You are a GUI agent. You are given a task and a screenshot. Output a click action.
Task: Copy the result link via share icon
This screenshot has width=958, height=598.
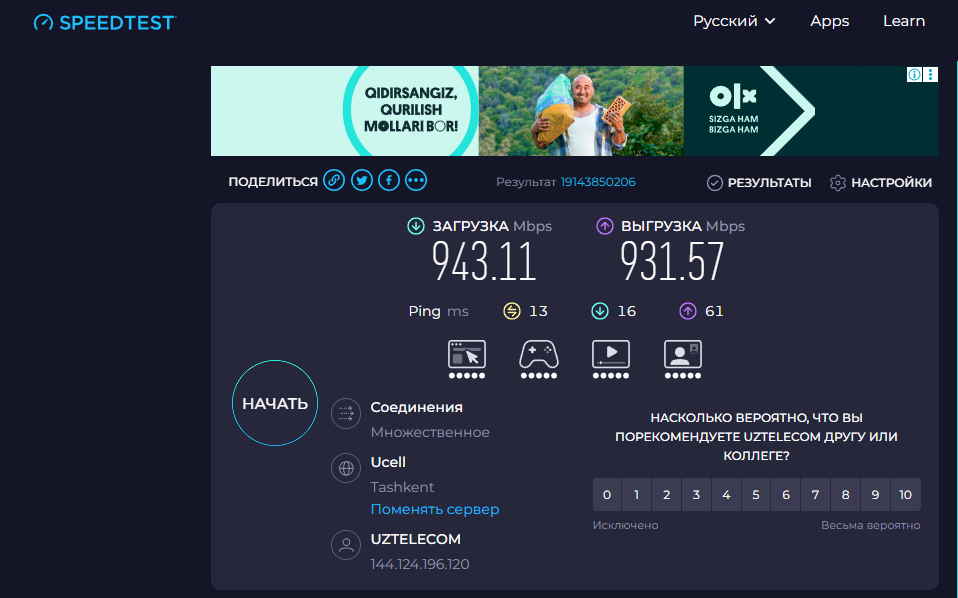coord(334,180)
